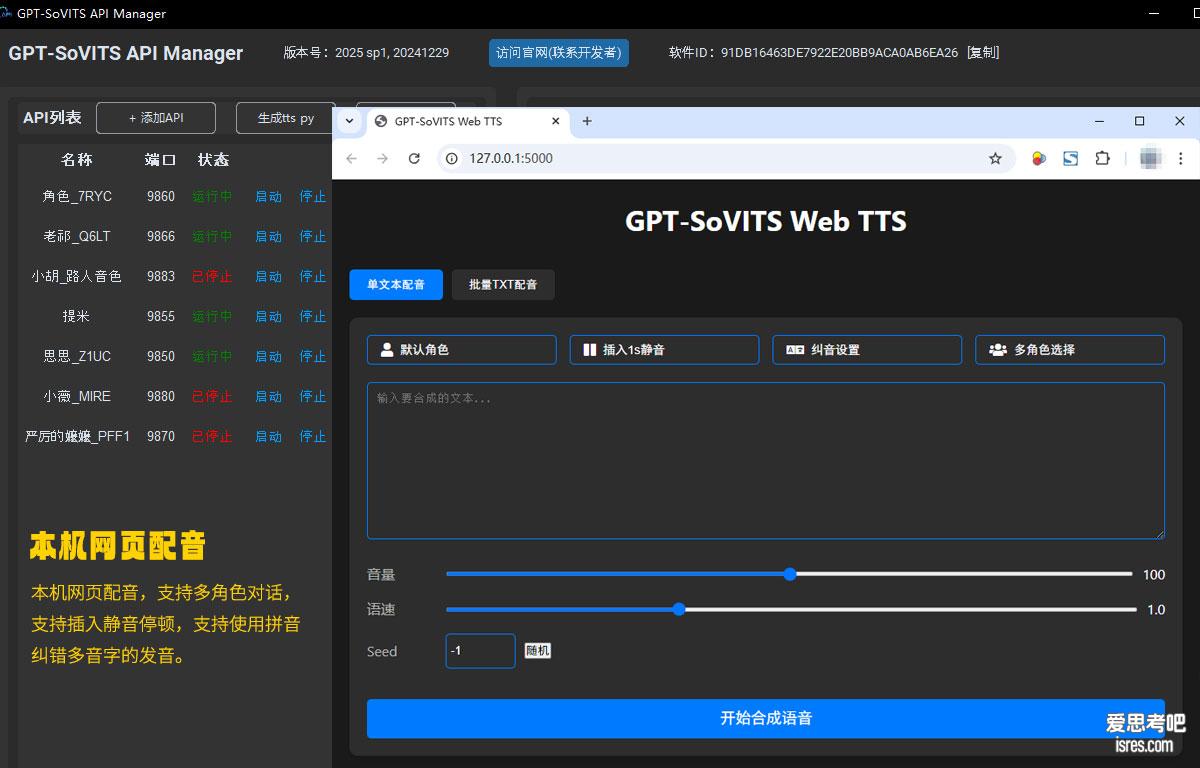Click port value 9870
The image size is (1200, 768).
161,437
